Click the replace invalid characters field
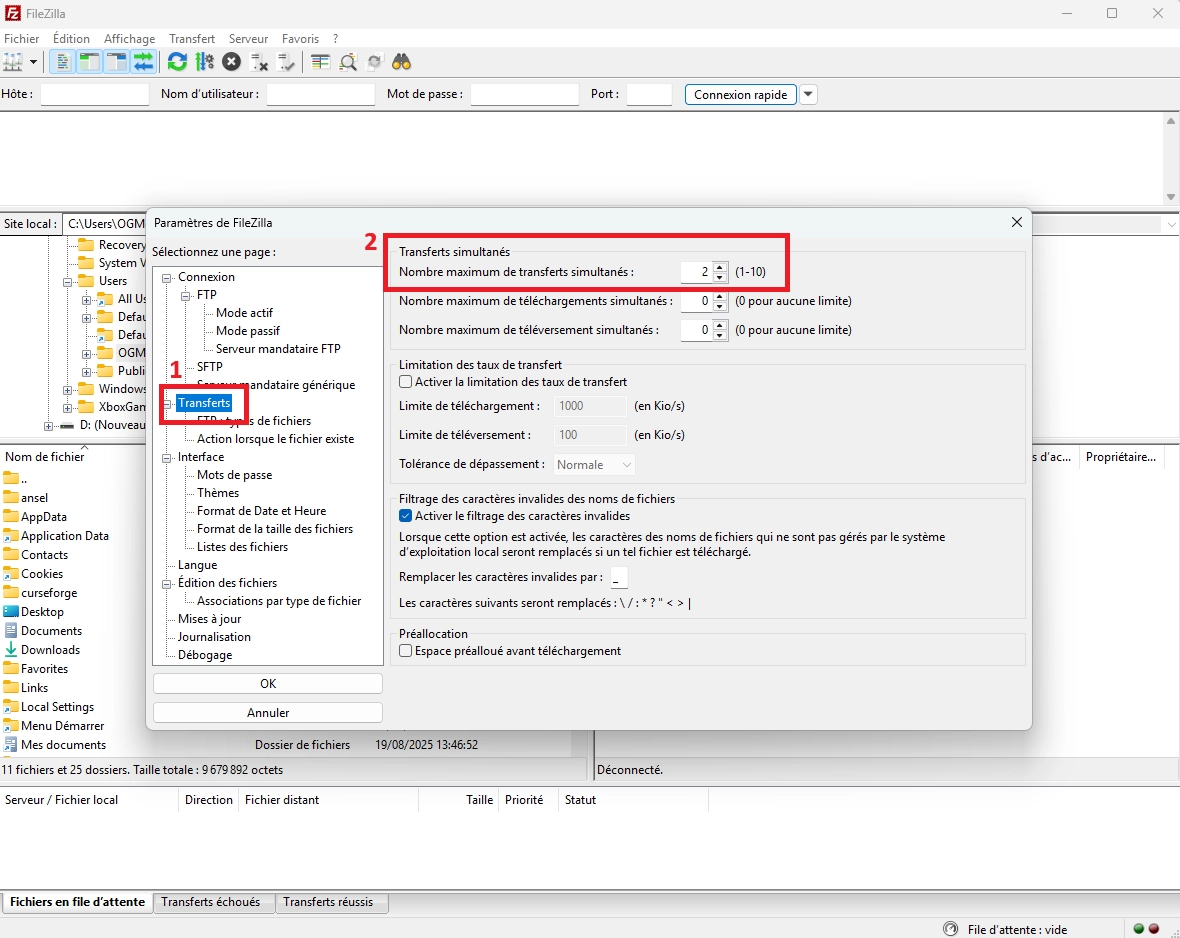This screenshot has width=1180, height=938. [x=619, y=577]
